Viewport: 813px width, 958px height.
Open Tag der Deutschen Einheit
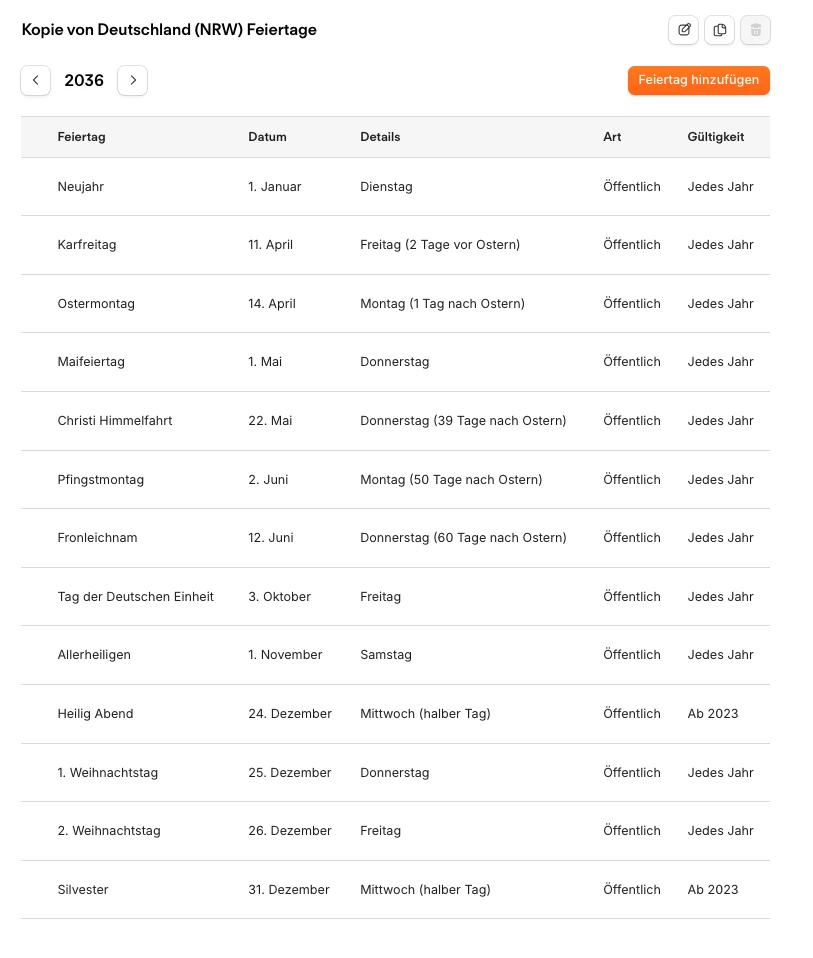[x=136, y=597]
